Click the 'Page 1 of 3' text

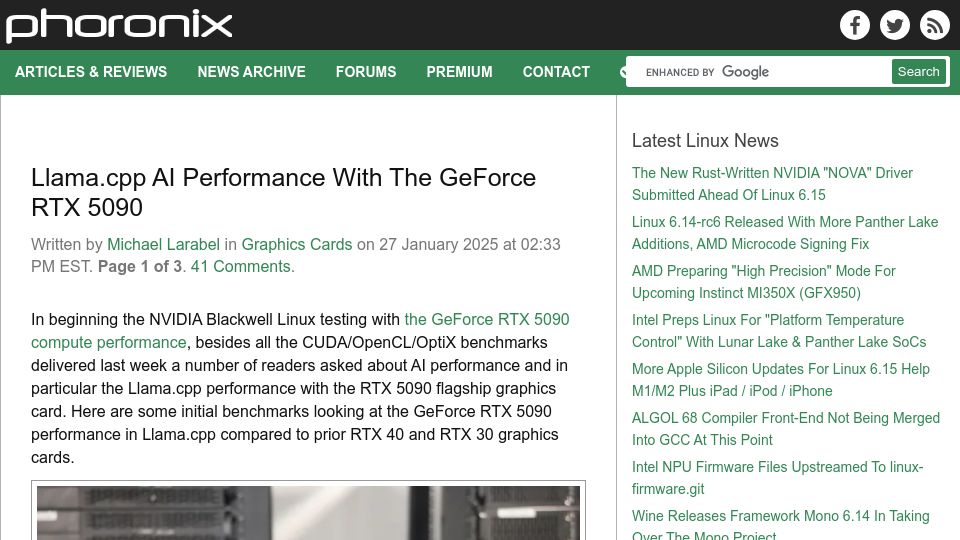[140, 266]
